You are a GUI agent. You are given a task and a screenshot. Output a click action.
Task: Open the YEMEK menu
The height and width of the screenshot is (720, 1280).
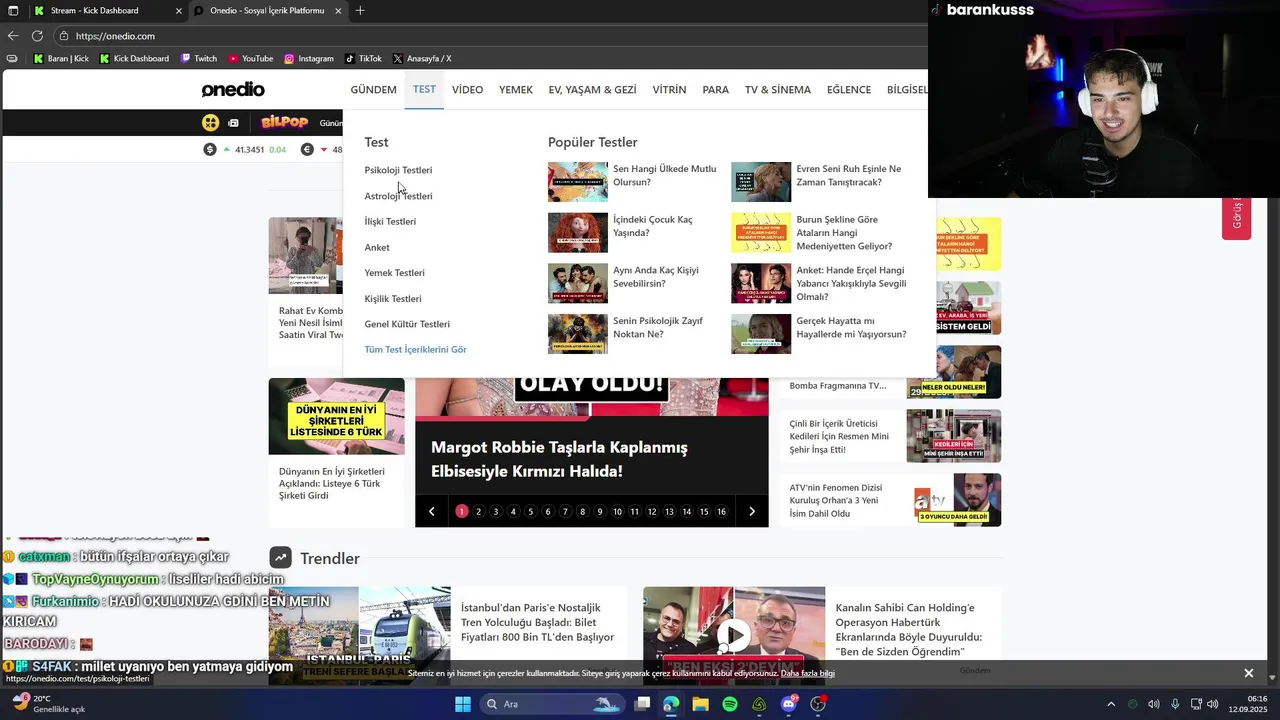516,90
